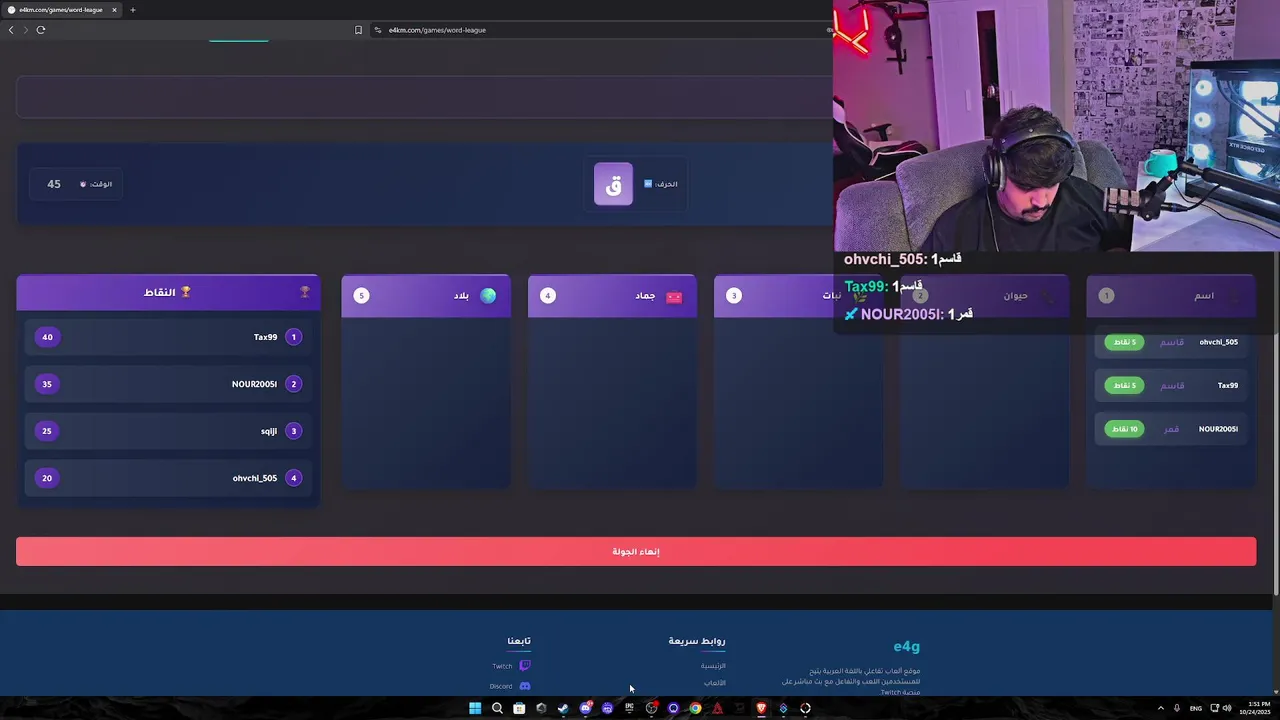Click the score badge 25

click(47, 431)
